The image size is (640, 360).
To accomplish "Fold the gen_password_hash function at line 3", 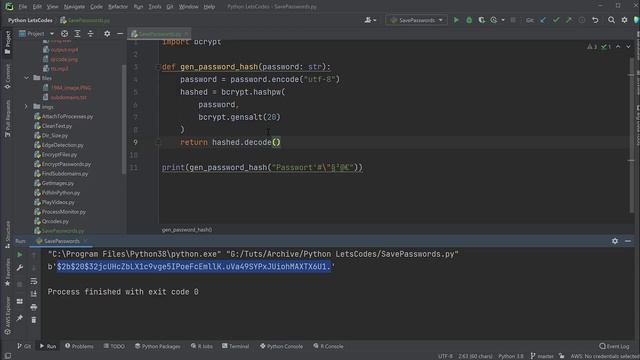I will (158, 67).
